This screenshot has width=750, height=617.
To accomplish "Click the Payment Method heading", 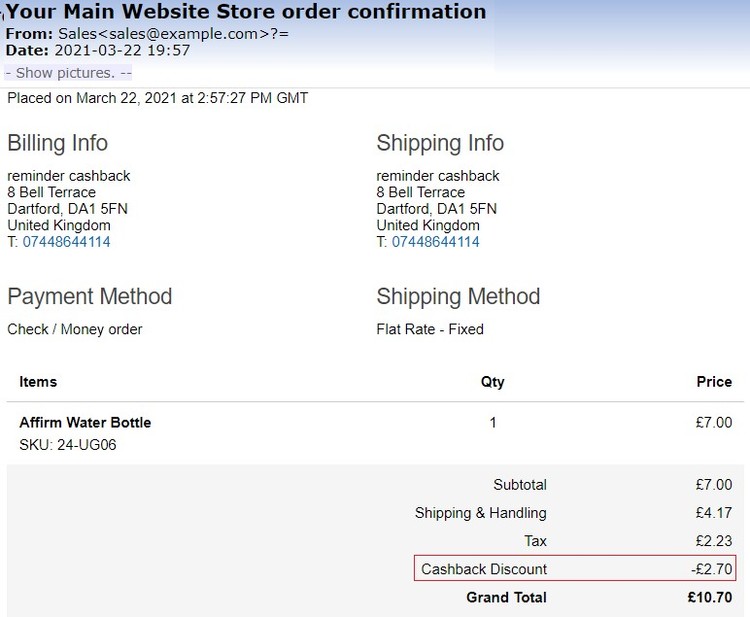I will tap(89, 296).
